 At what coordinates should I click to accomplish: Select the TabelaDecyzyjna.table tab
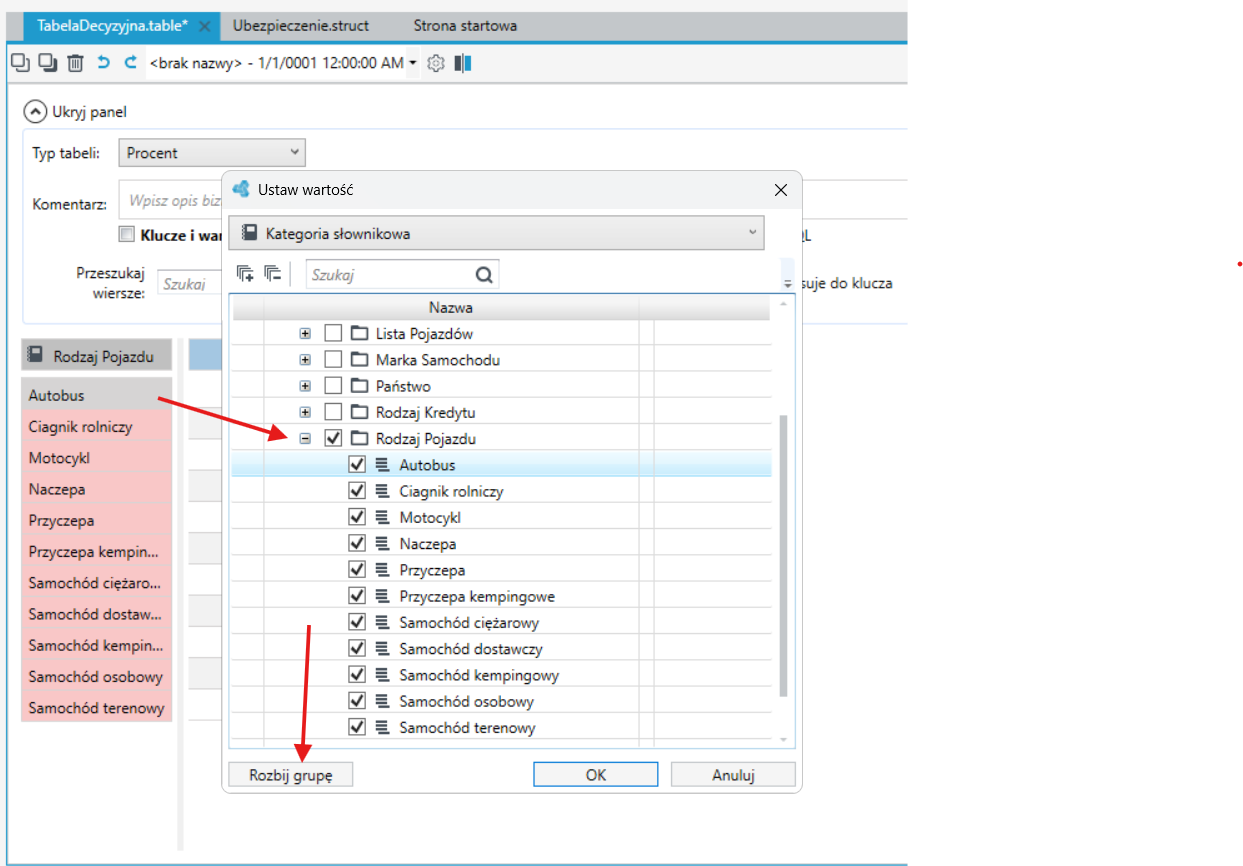coord(112,26)
